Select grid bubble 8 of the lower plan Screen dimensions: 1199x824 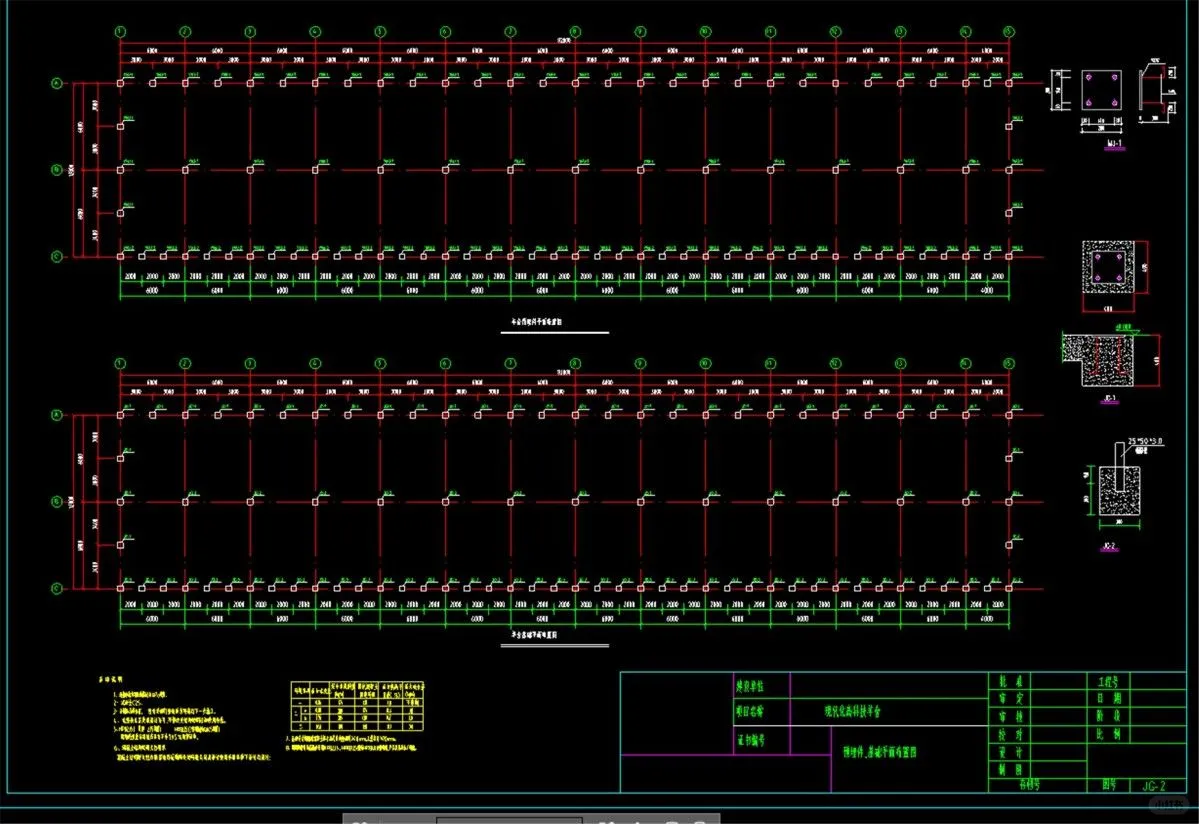[575, 364]
